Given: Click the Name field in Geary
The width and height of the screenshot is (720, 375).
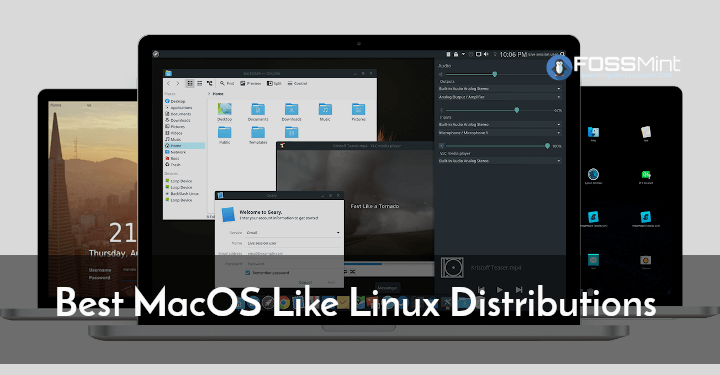Looking at the screenshot, I should point(293,243).
